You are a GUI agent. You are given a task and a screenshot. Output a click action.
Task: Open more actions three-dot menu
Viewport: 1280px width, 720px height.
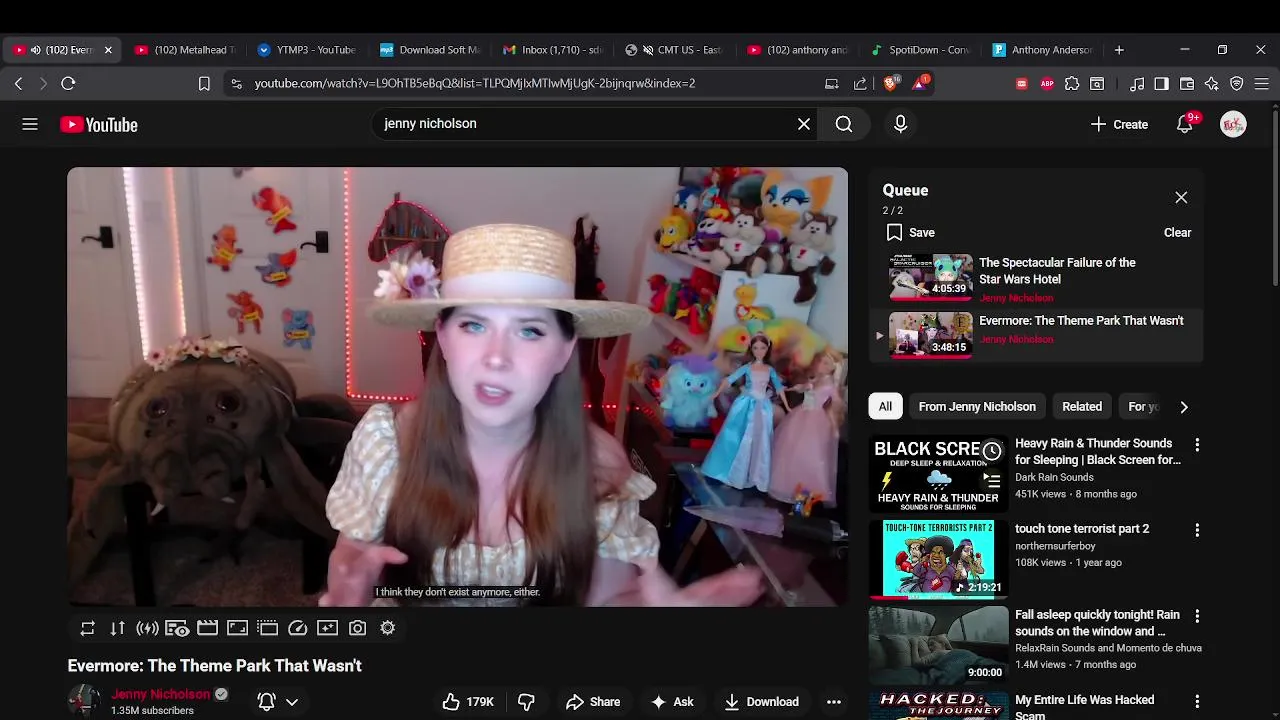click(x=834, y=702)
